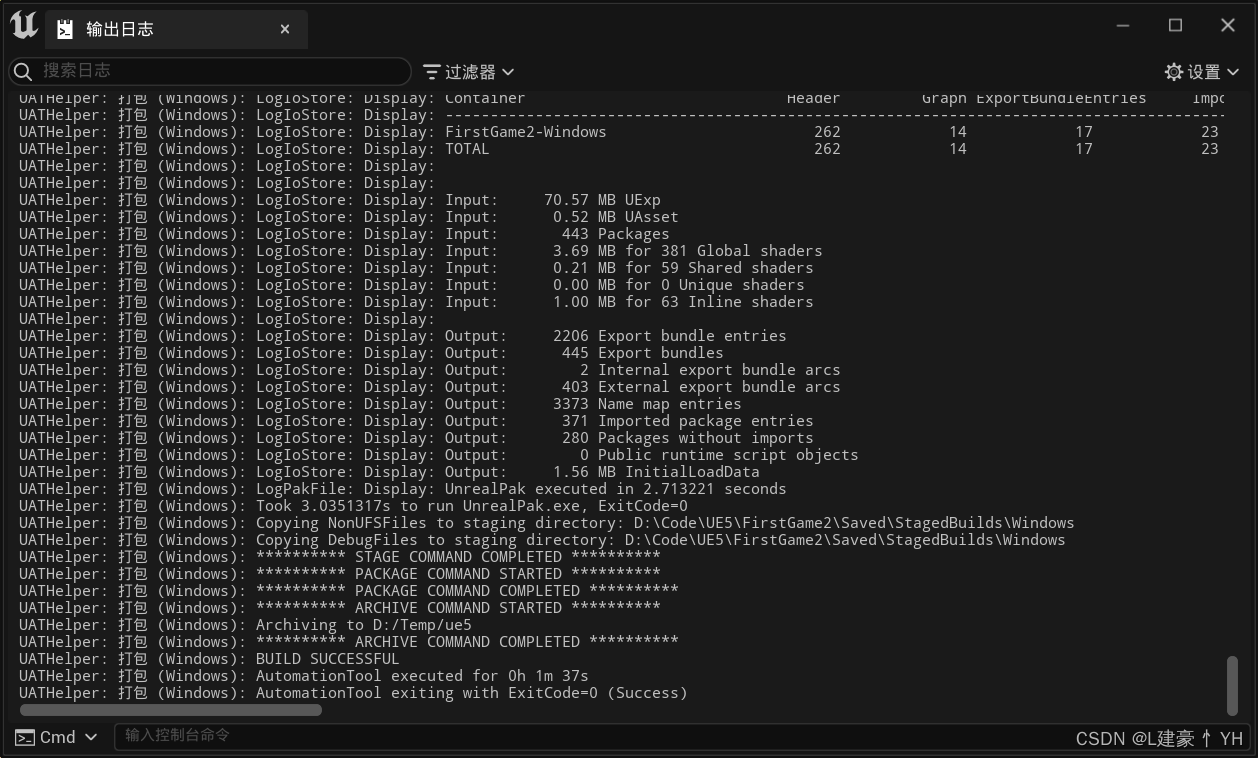Click the PACKAGE COMMAND COMPLETED line
The width and height of the screenshot is (1258, 758).
tap(348, 591)
